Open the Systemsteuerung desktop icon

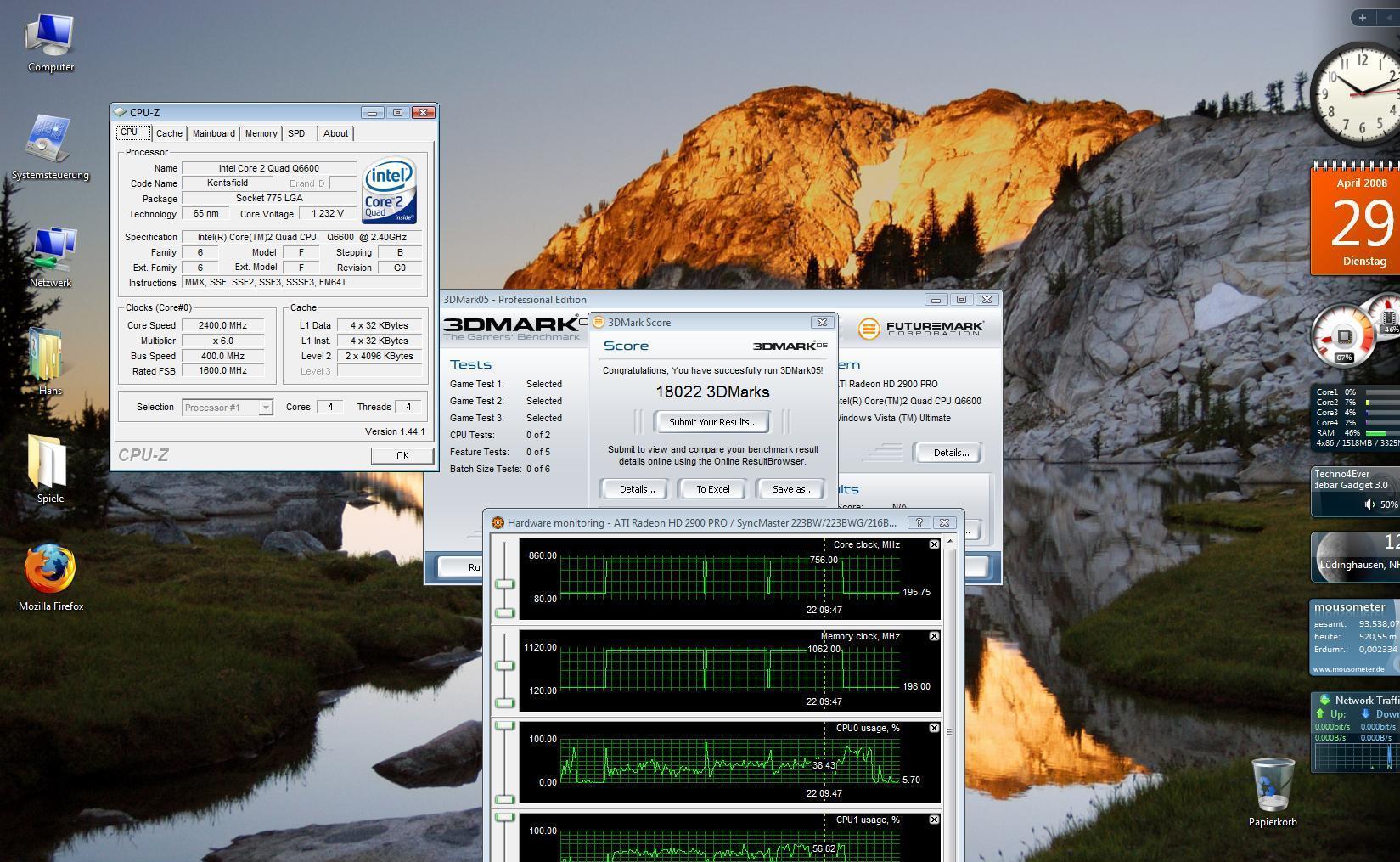coord(50,147)
